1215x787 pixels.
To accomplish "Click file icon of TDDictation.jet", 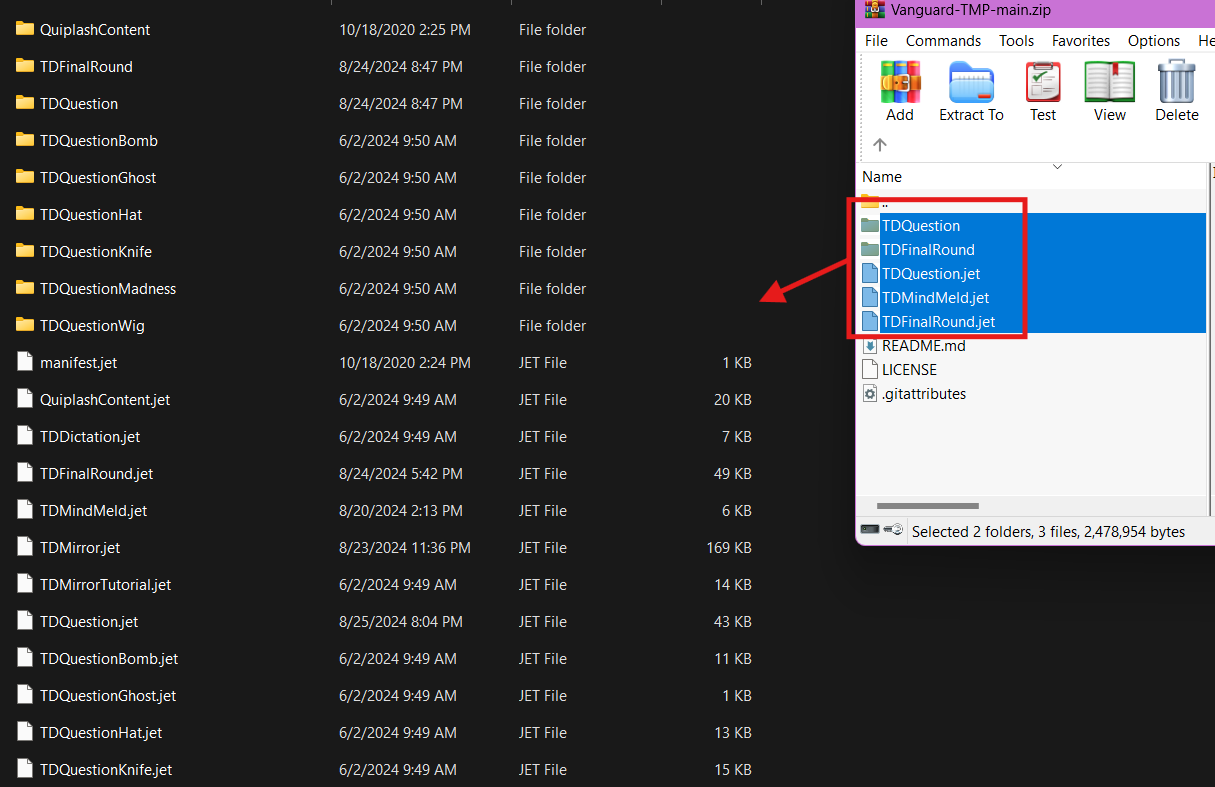I will tap(25, 436).
